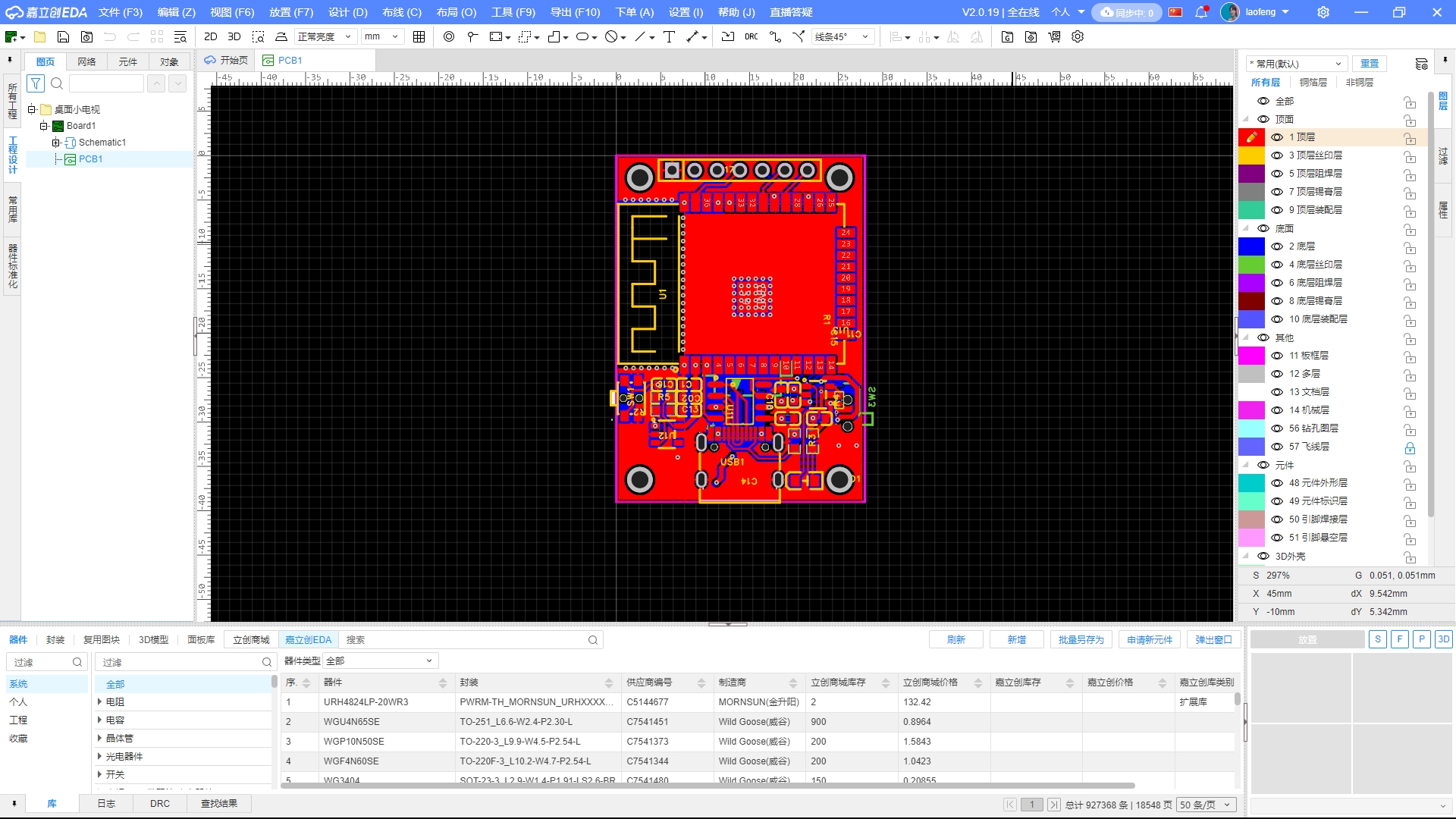
Task: Toggle visibility of 11 板框层 layer
Action: pos(1277,356)
